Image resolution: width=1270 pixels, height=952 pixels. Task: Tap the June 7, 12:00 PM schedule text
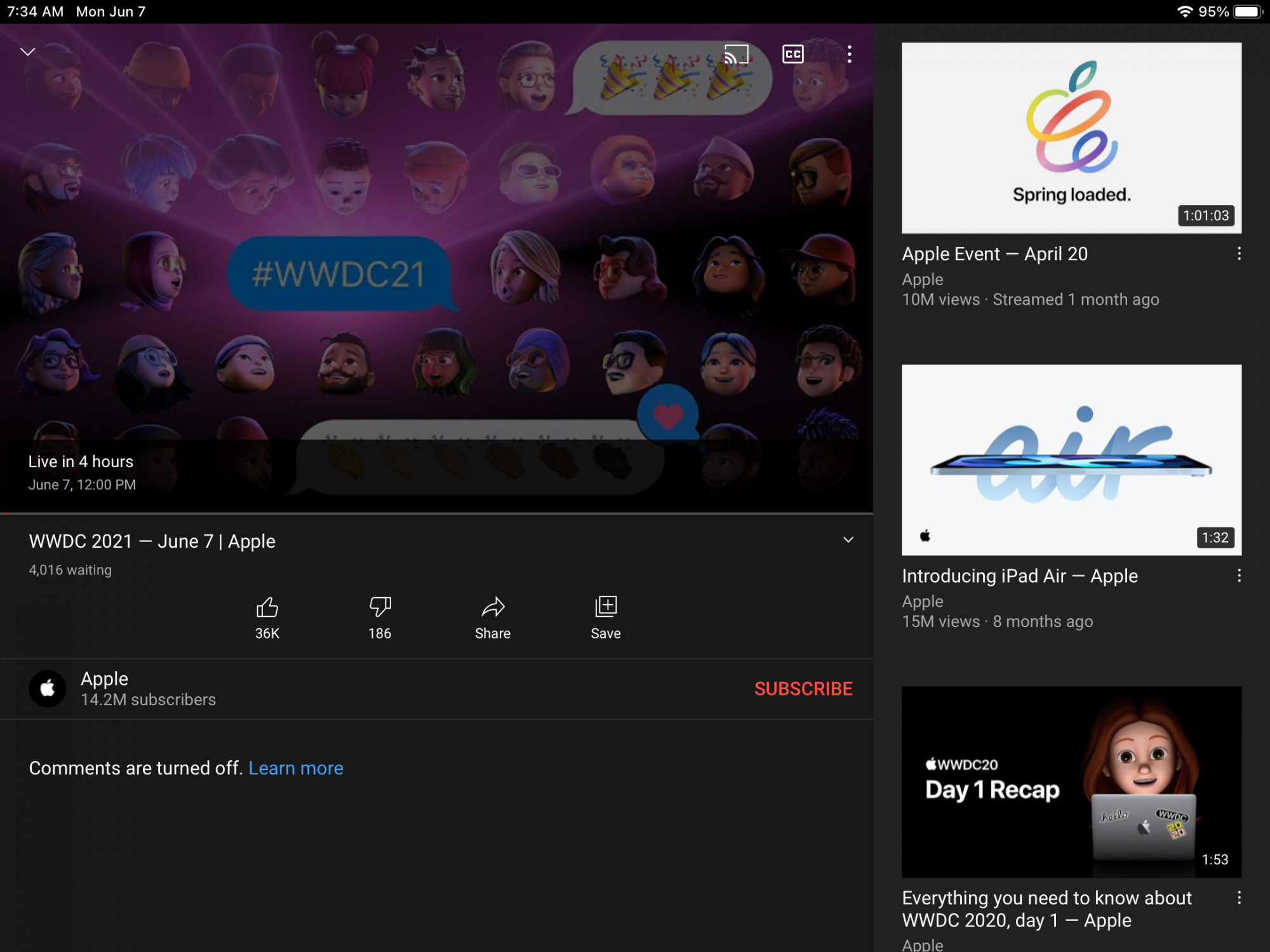tap(82, 485)
